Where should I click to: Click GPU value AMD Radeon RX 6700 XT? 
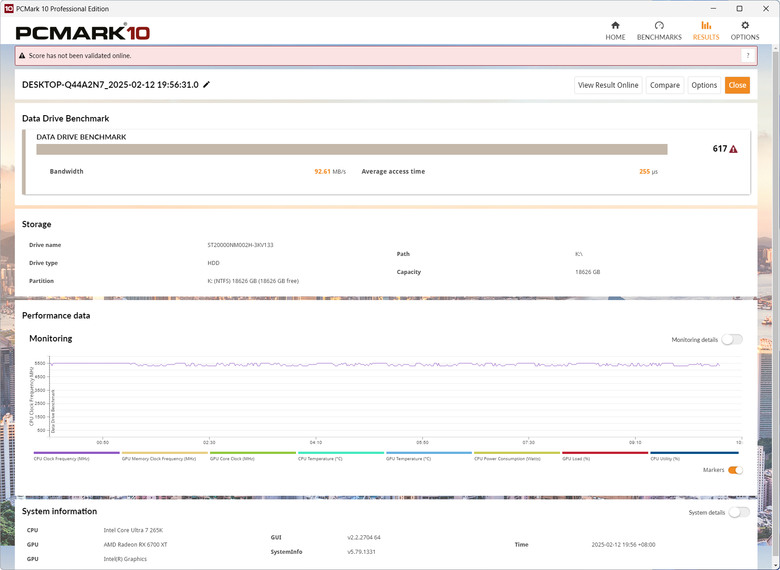coord(135,545)
